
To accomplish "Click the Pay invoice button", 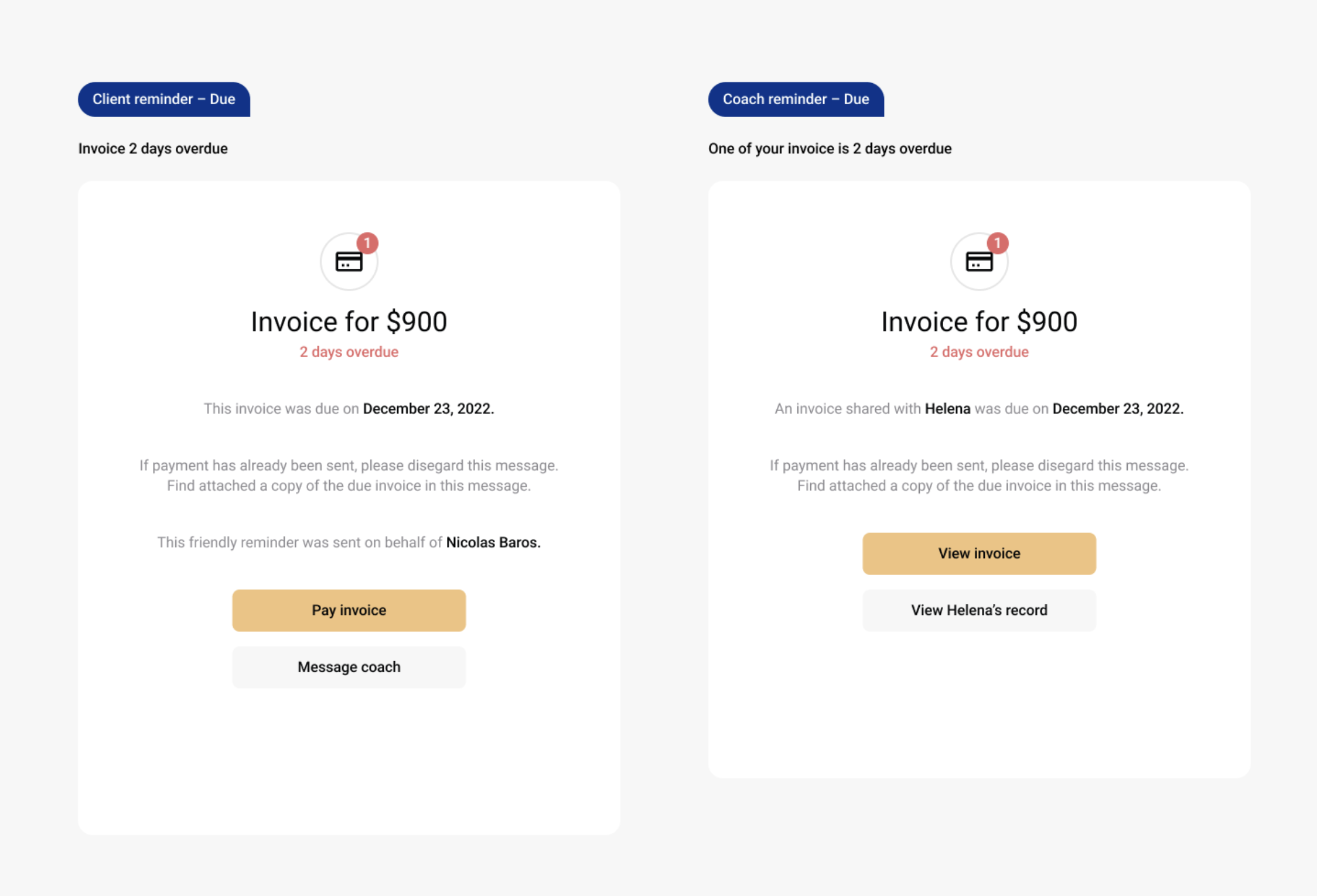I will coord(349,610).
